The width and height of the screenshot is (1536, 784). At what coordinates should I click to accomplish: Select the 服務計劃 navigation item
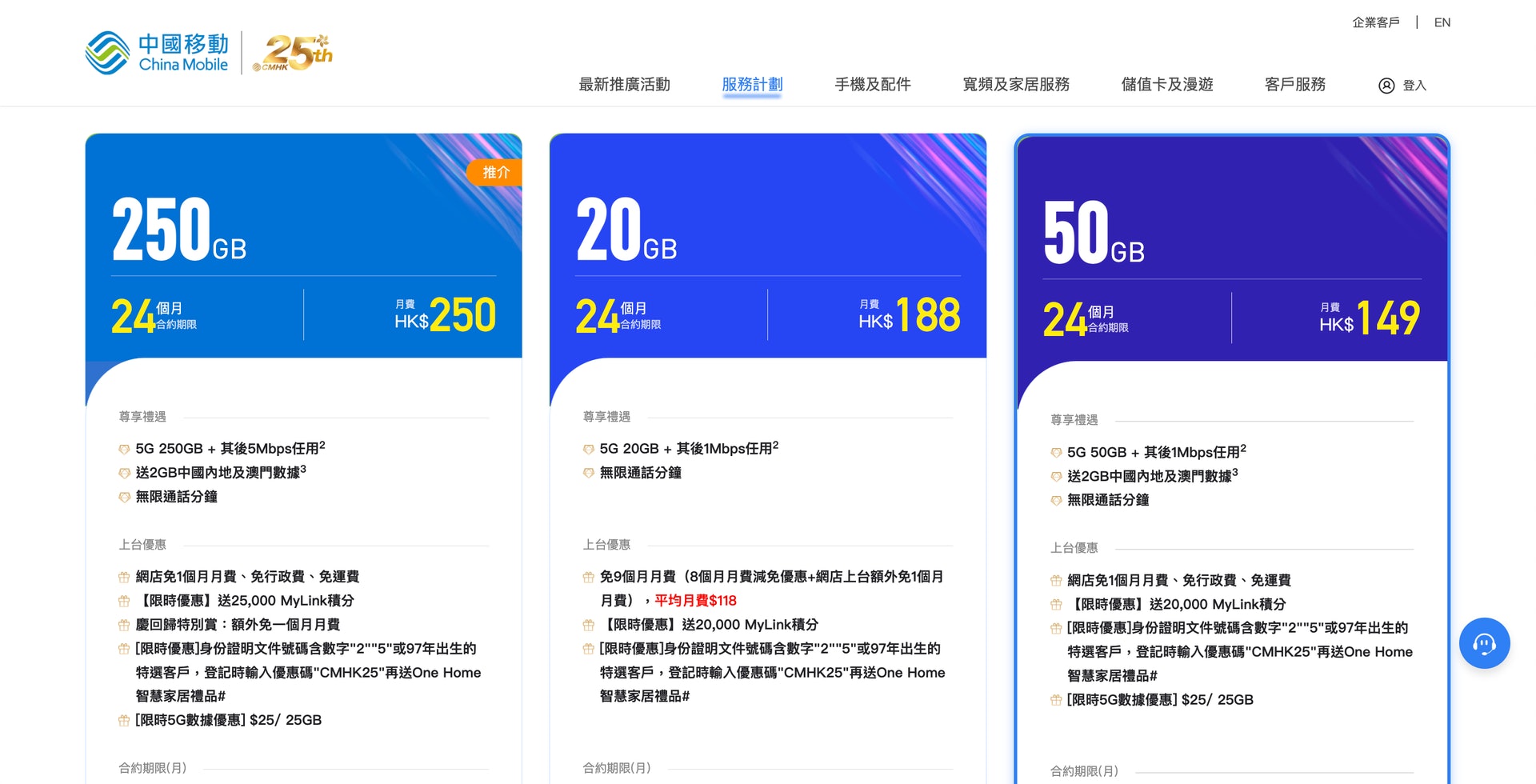tap(752, 84)
